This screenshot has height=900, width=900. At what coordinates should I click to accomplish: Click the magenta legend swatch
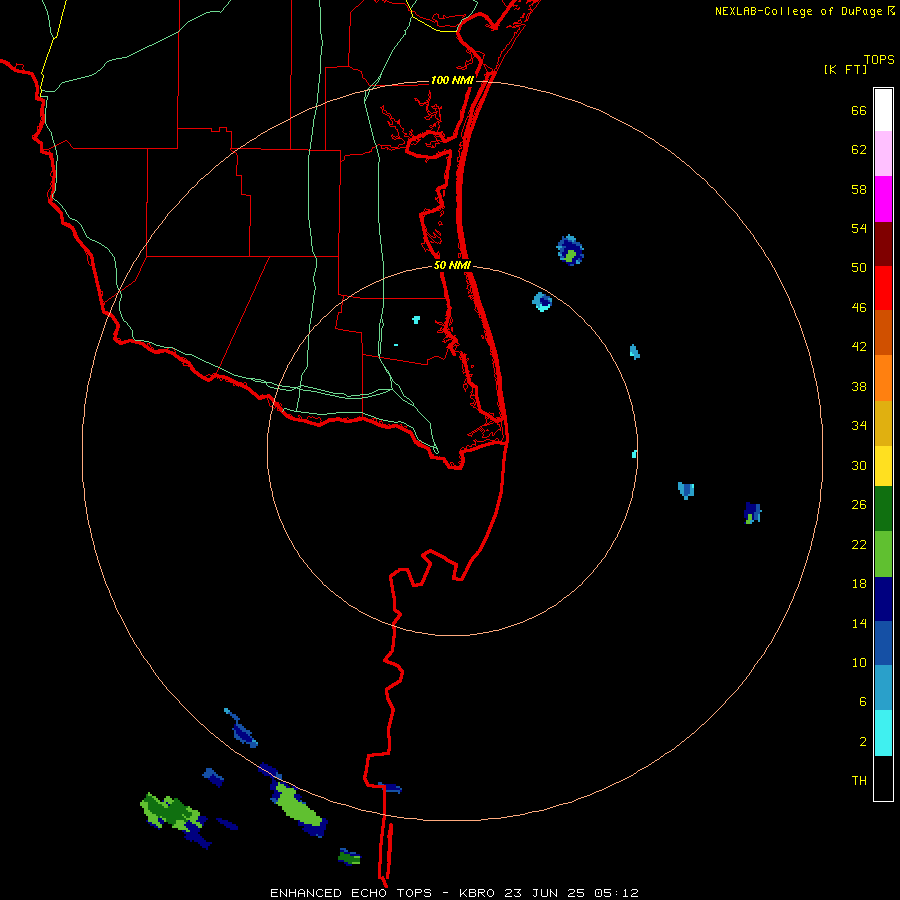(x=883, y=199)
